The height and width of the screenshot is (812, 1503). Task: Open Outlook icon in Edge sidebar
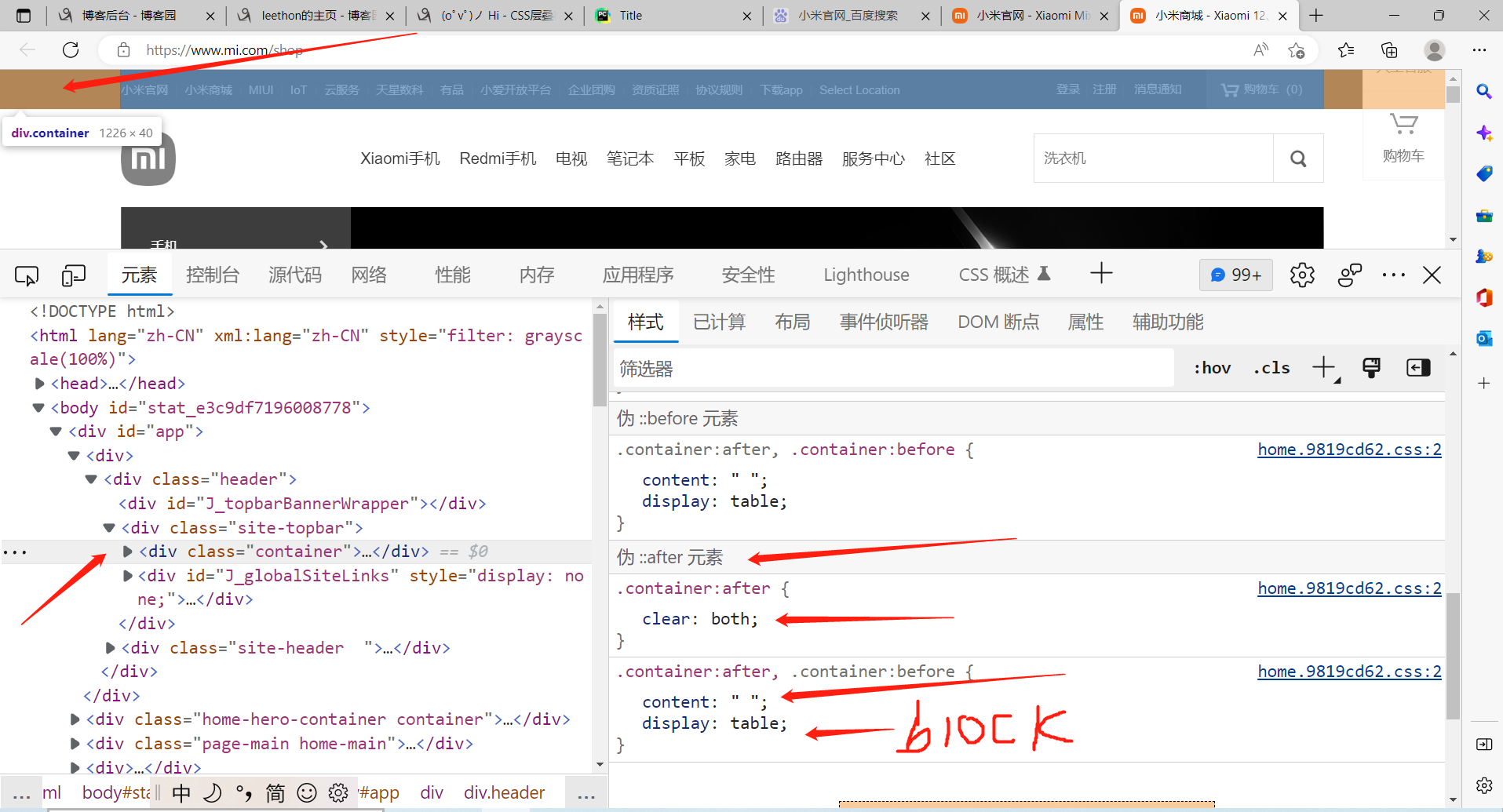(1483, 338)
